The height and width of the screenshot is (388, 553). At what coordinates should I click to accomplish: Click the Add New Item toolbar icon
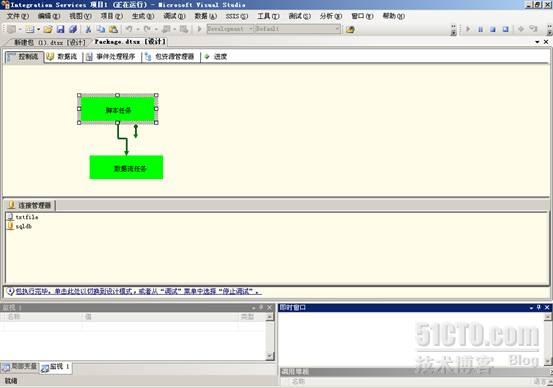point(30,29)
